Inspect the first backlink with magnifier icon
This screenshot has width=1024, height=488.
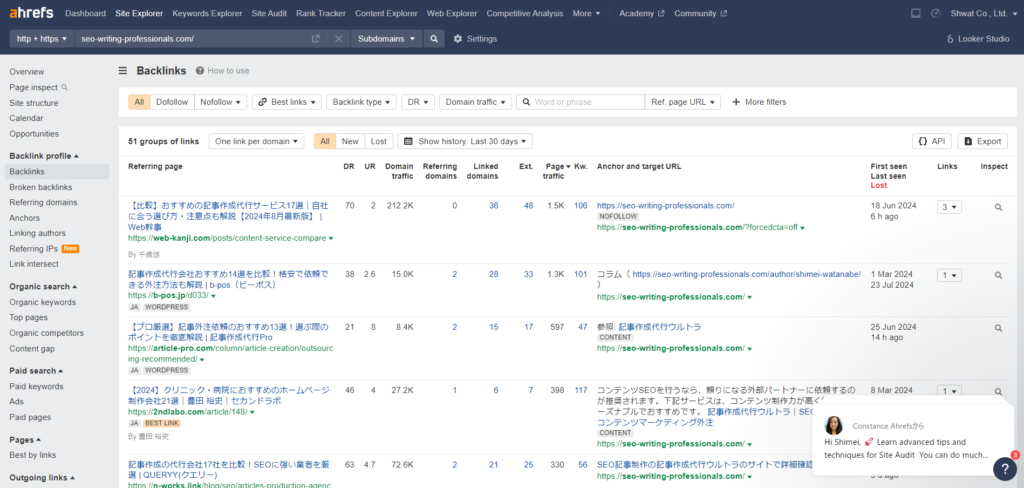(x=997, y=207)
